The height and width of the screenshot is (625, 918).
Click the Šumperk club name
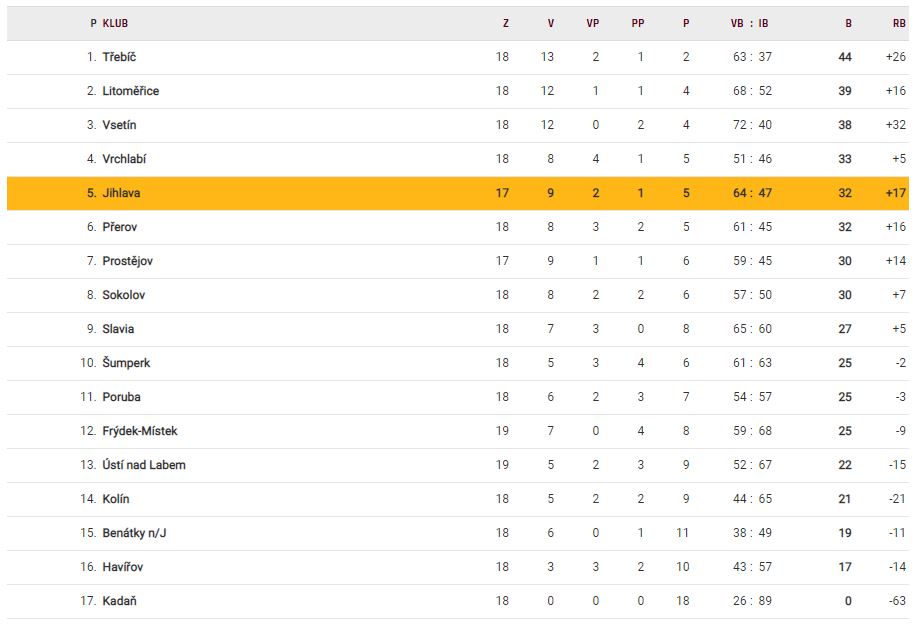click(126, 363)
